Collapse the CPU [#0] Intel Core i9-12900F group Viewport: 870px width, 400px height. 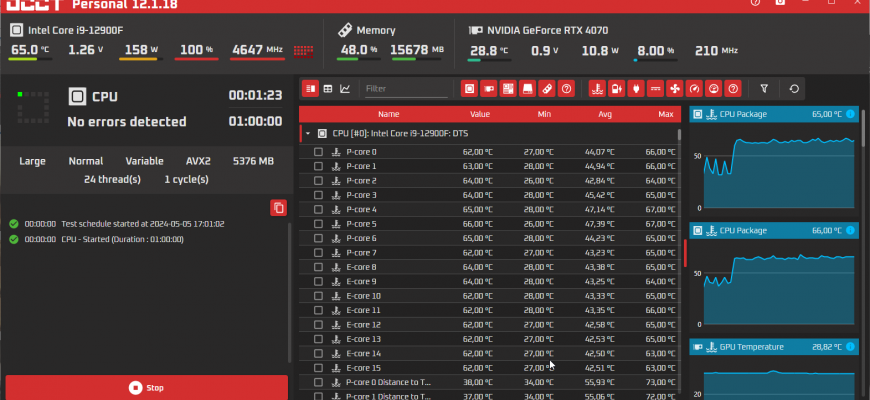pyautogui.click(x=308, y=133)
